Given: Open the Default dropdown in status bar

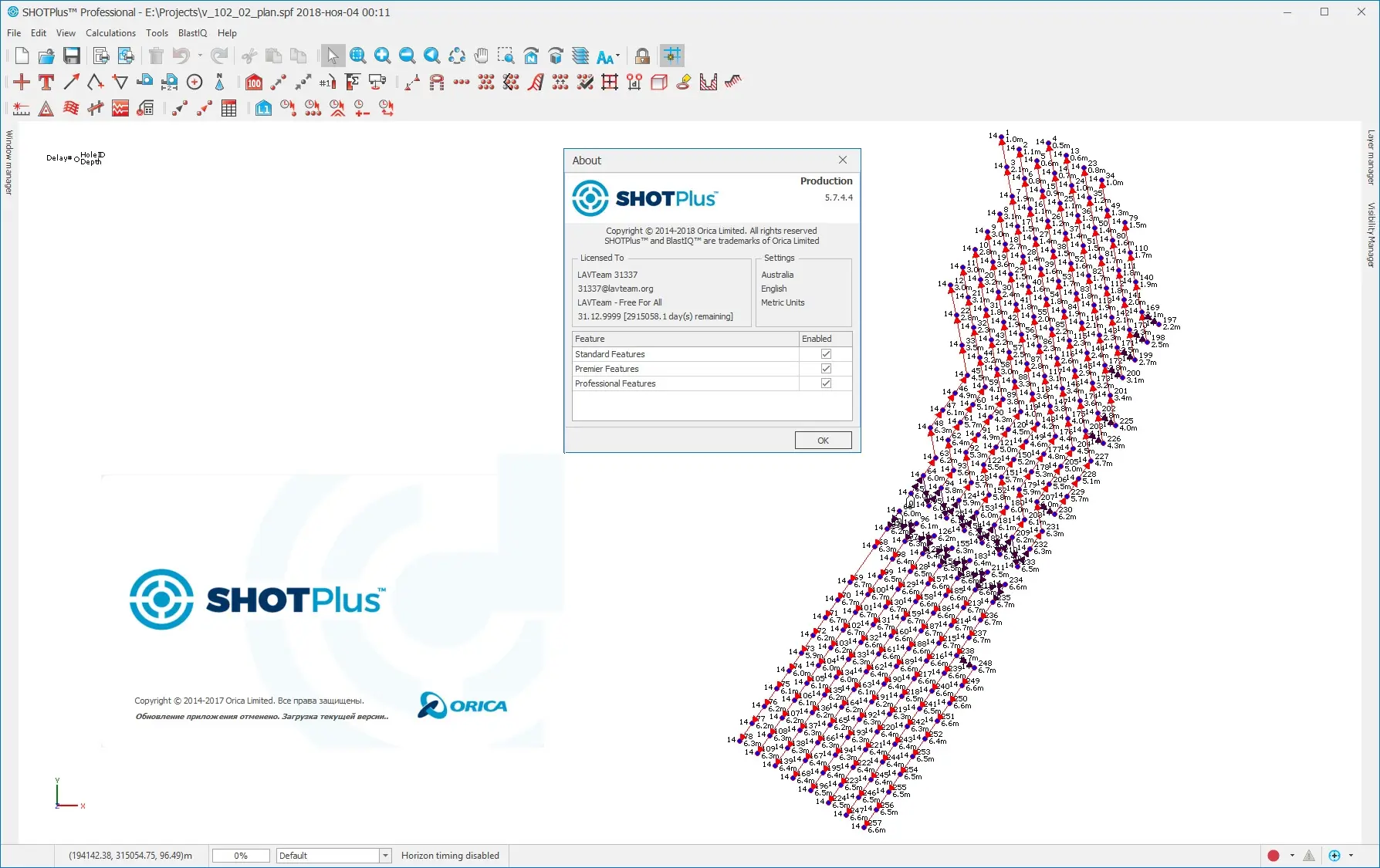Looking at the screenshot, I should [385, 856].
